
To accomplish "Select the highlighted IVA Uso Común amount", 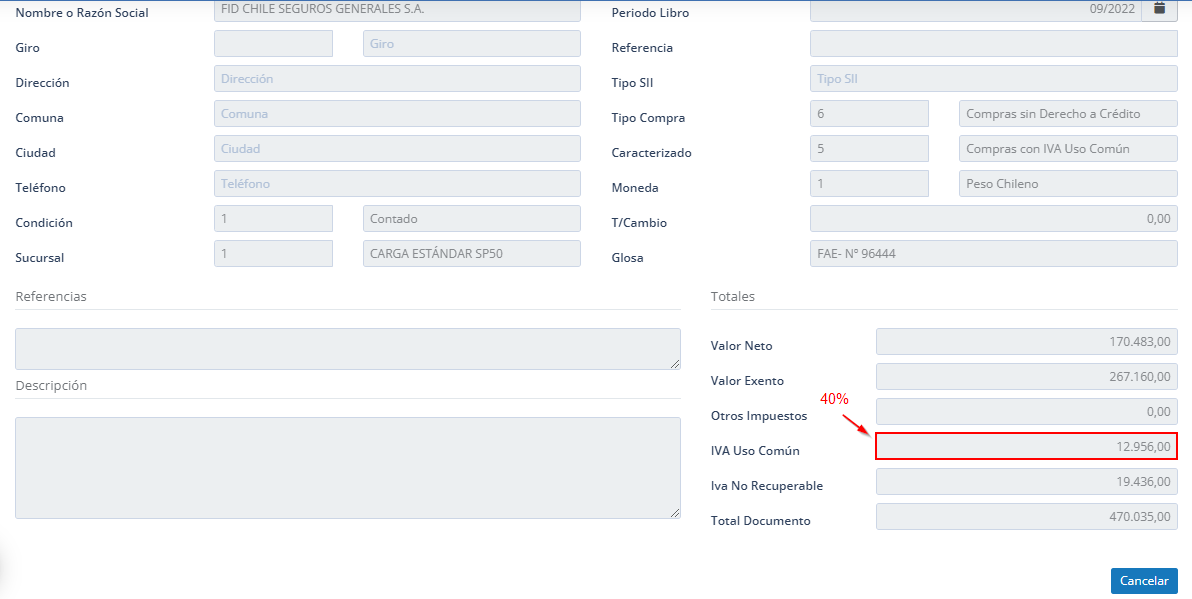I will pyautogui.click(x=1026, y=446).
